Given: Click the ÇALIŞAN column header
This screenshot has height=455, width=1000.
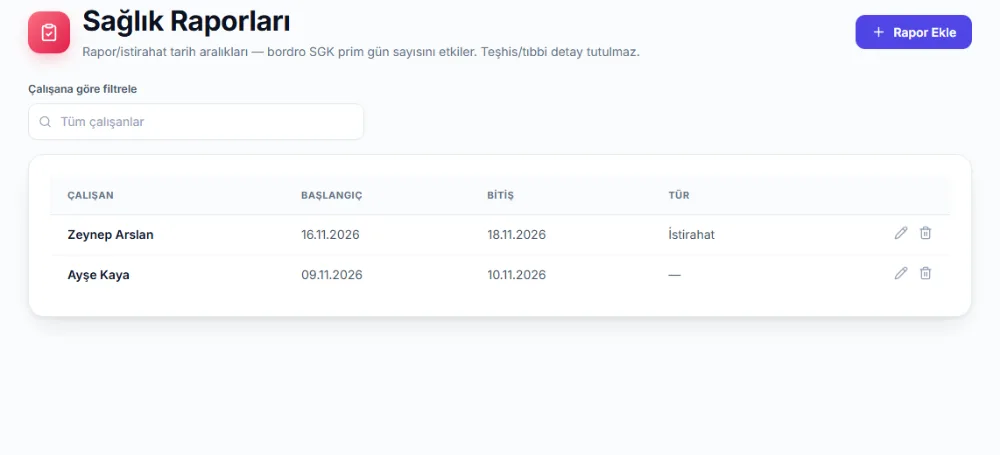Looking at the screenshot, I should (x=91, y=195).
